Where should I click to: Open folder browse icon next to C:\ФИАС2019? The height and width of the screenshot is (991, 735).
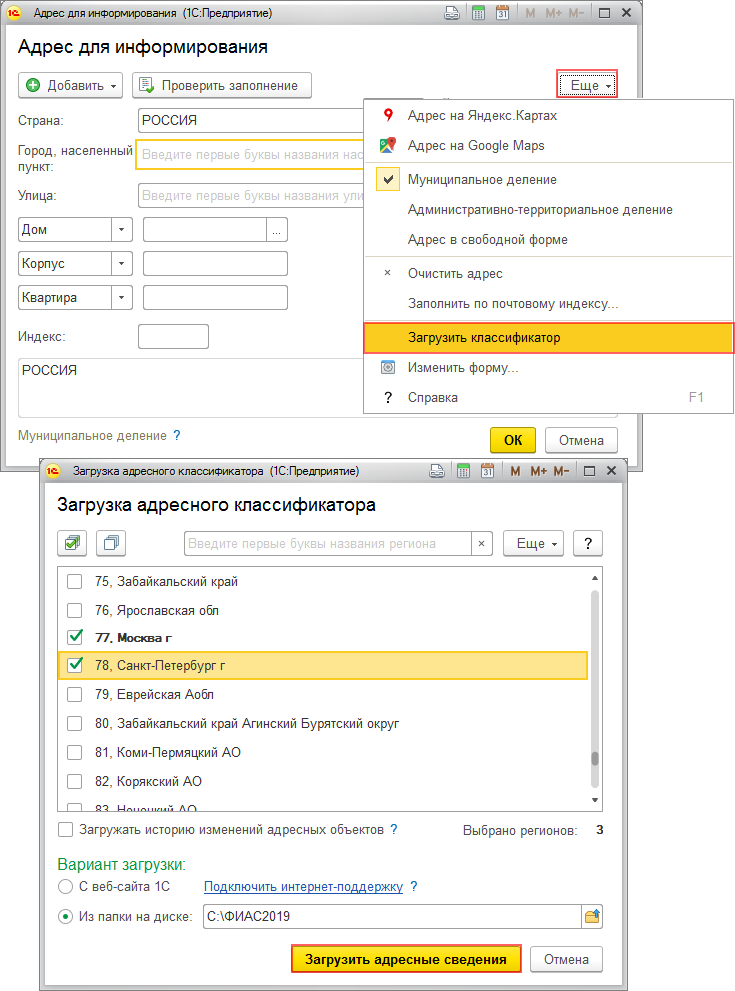pyautogui.click(x=592, y=916)
